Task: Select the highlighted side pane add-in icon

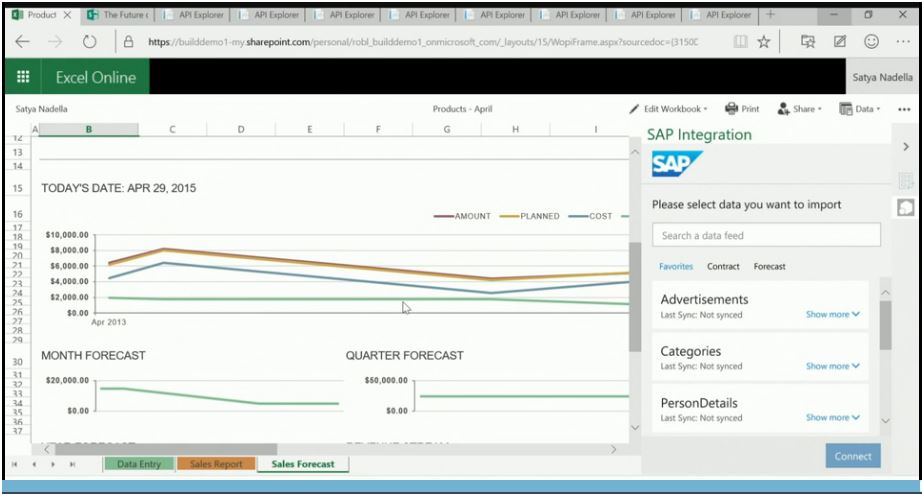Action: tap(906, 208)
